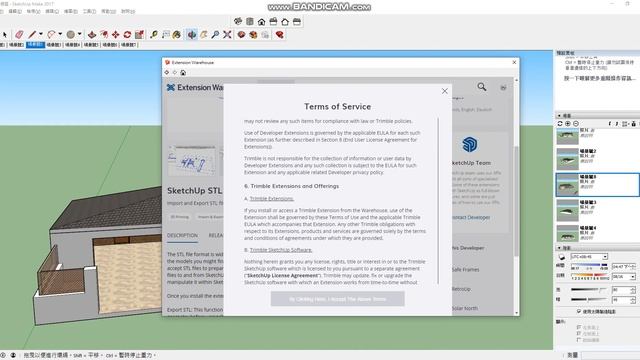Click the Extension Warehouse forward arrow
640x360 pixels.
tap(175, 72)
